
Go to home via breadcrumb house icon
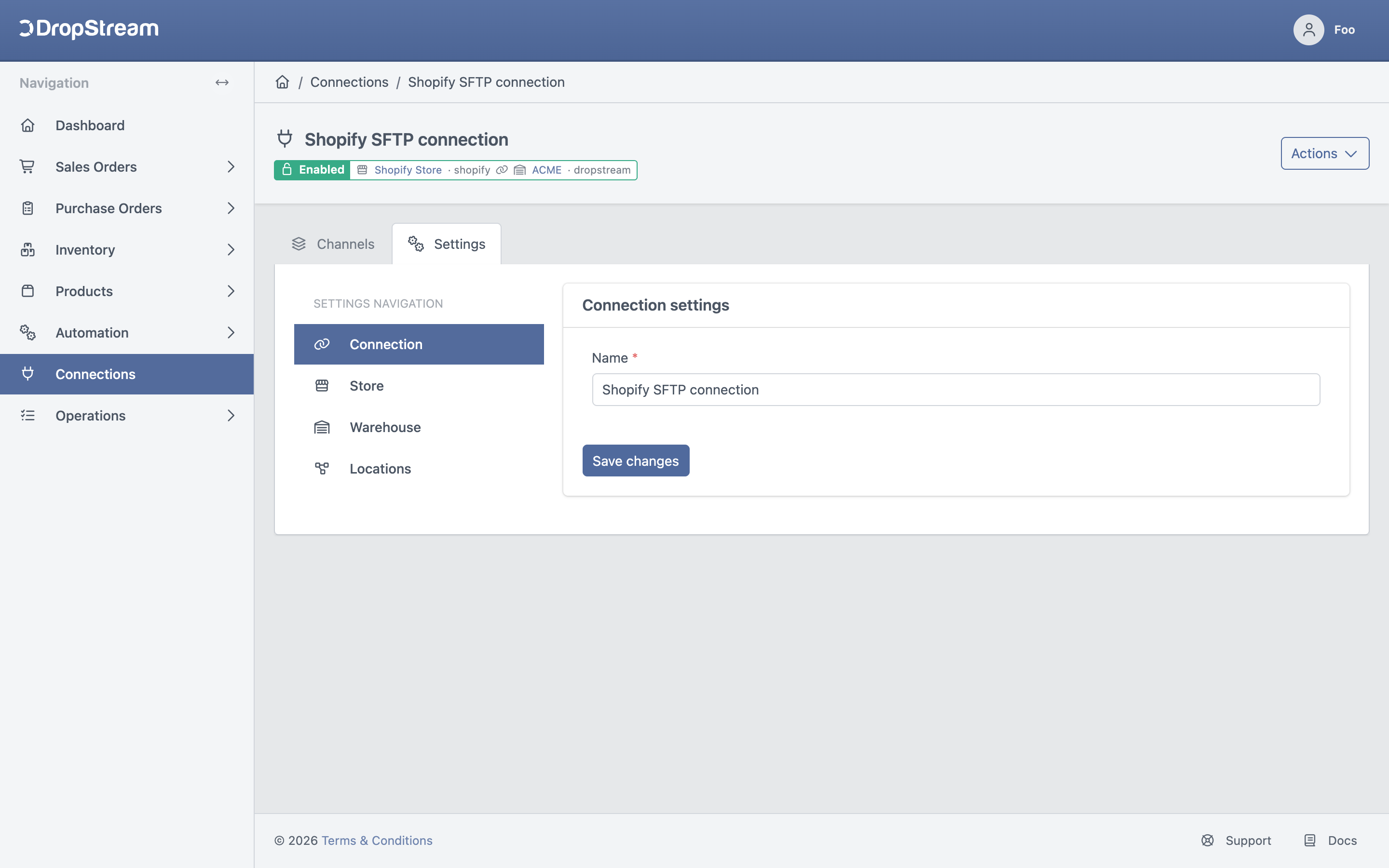pos(283,82)
